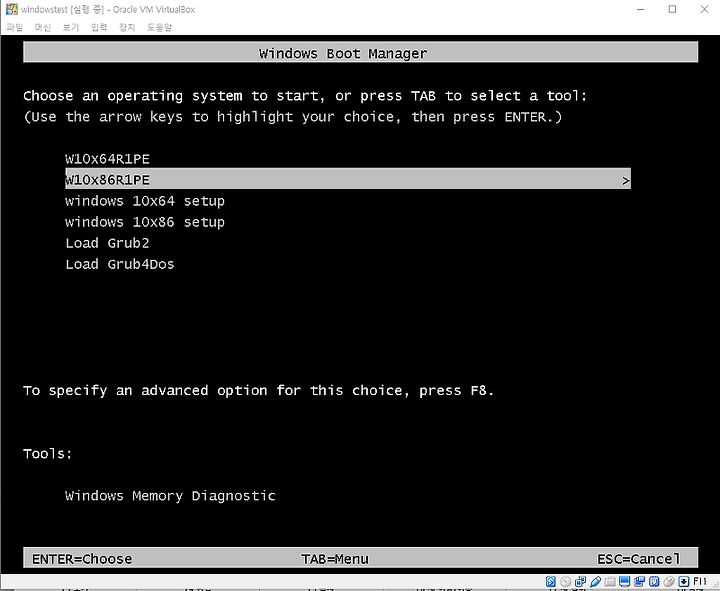
Task: Open the 머신 (Machine) menu
Action: tap(43, 28)
